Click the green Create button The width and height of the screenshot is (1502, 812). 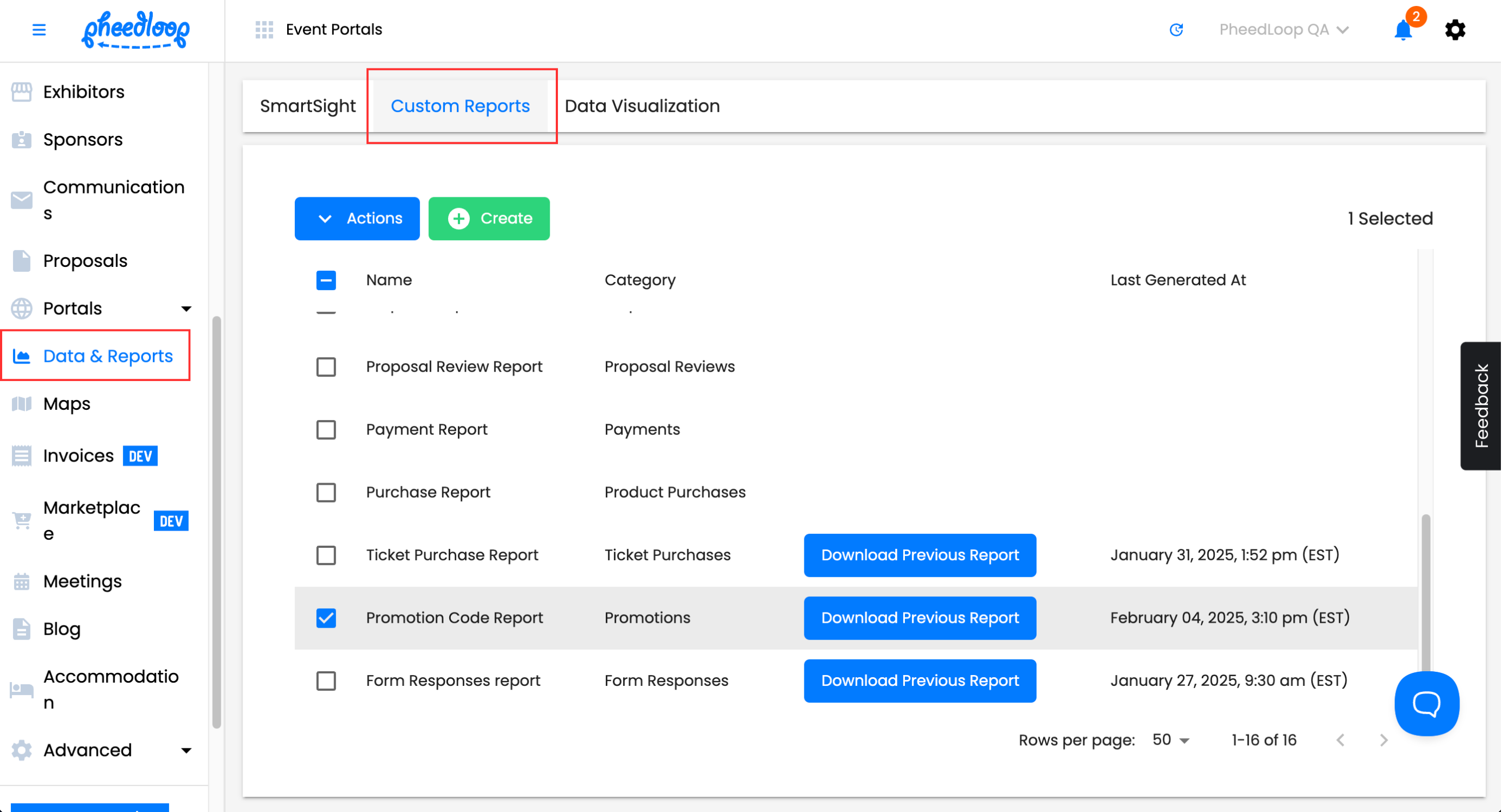point(489,218)
